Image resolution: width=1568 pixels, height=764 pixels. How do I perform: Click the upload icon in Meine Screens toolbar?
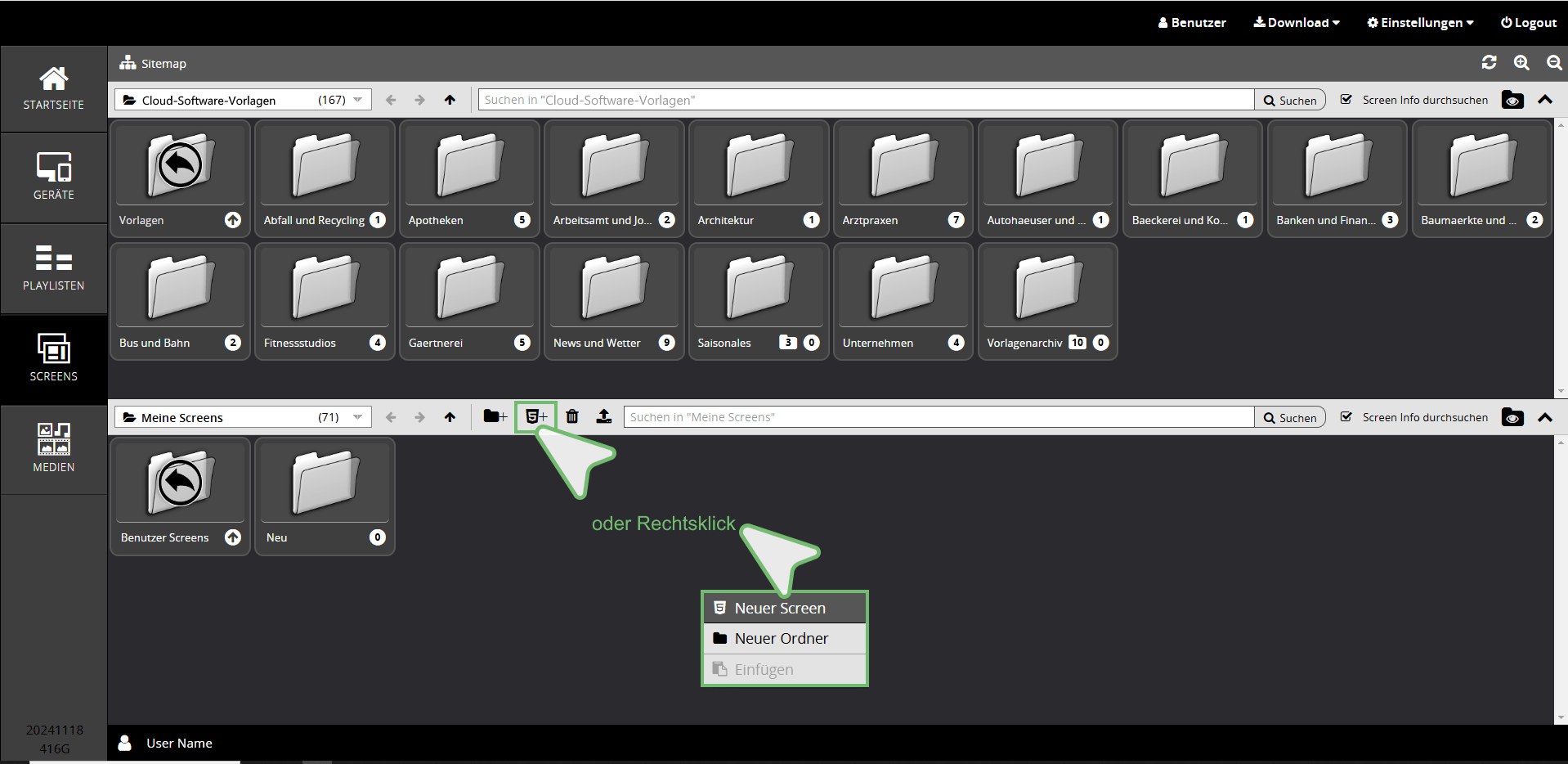click(603, 416)
